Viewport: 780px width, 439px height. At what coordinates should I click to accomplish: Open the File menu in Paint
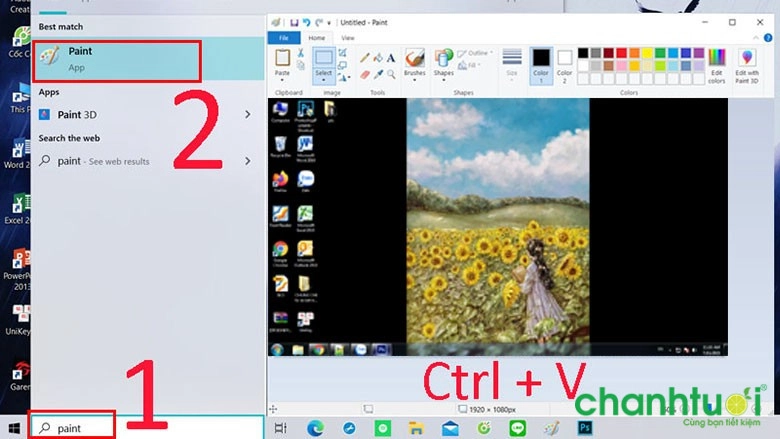pos(284,38)
